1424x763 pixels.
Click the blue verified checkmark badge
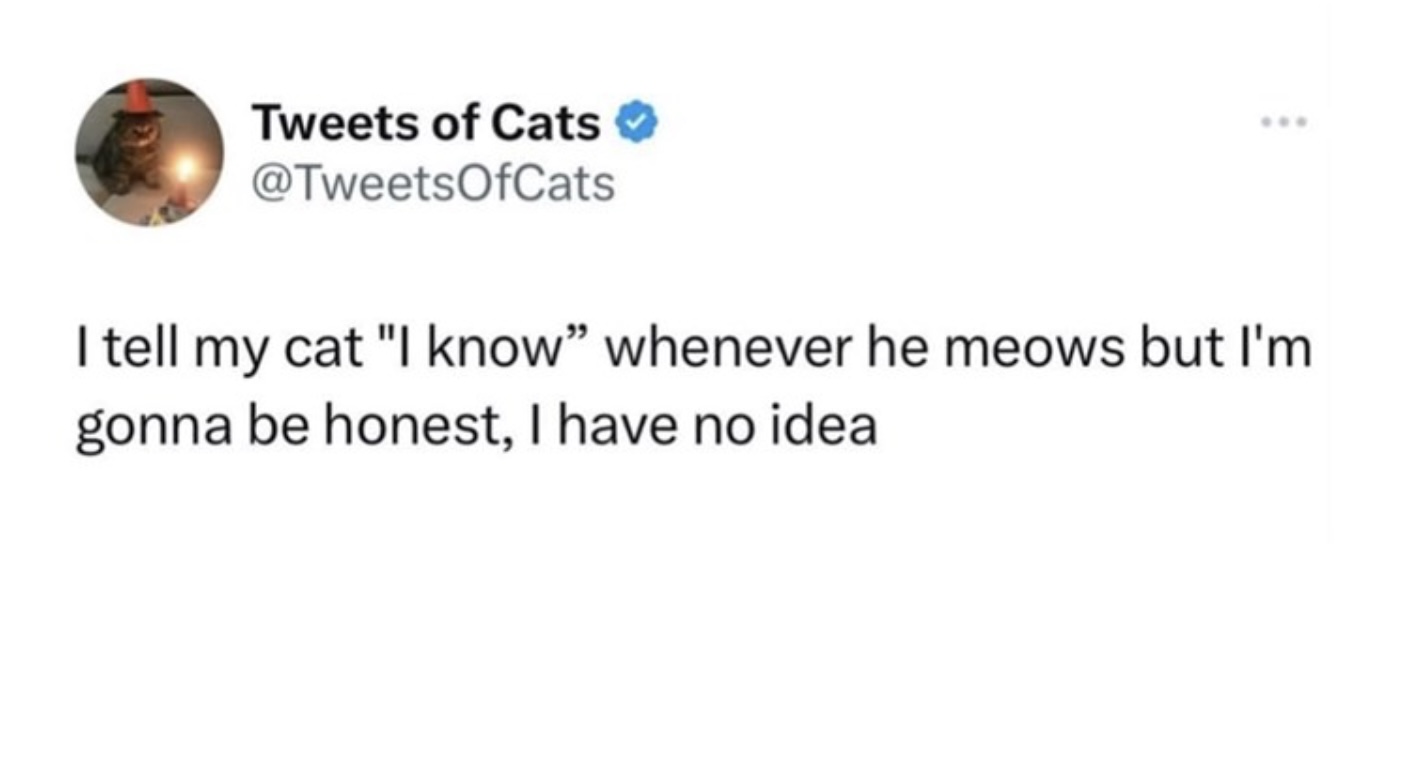pos(636,124)
